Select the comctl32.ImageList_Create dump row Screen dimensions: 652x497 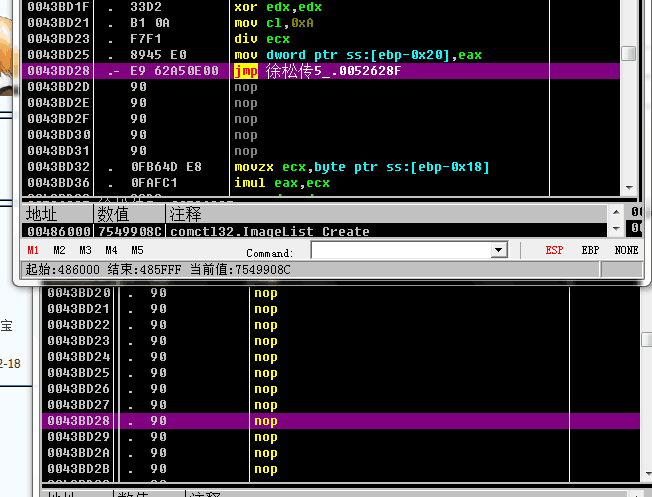point(270,231)
